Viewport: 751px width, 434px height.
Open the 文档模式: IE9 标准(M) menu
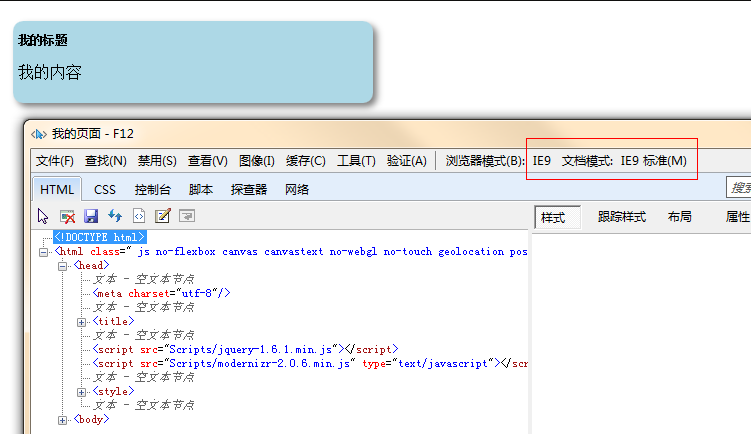[624, 161]
